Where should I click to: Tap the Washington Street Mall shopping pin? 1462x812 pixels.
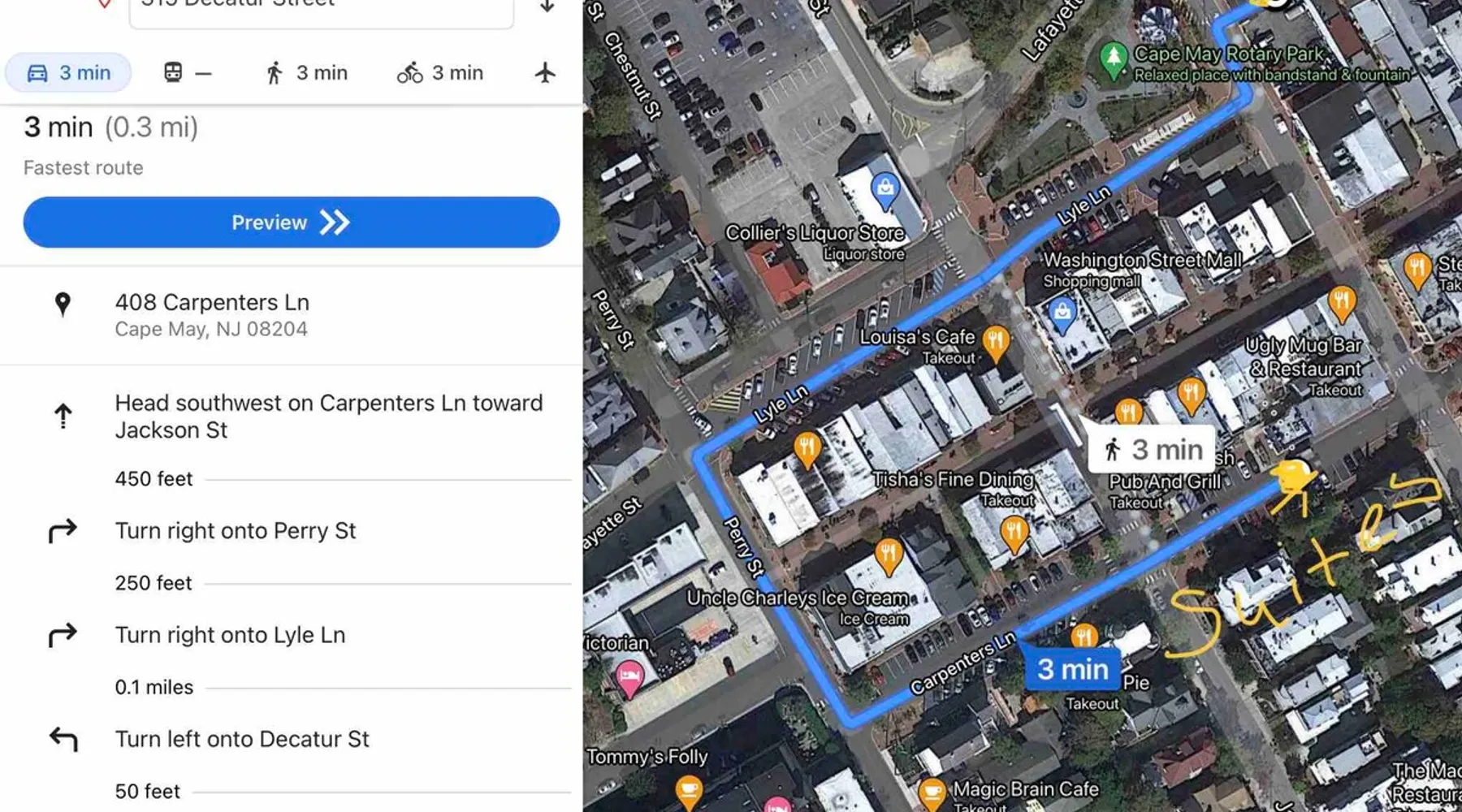pos(1061,315)
